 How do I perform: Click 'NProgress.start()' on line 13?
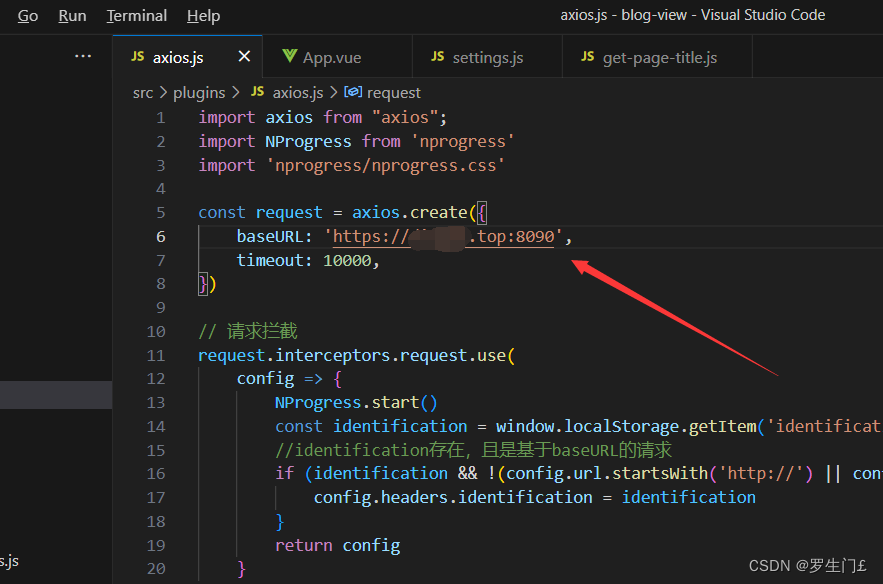tap(356, 403)
